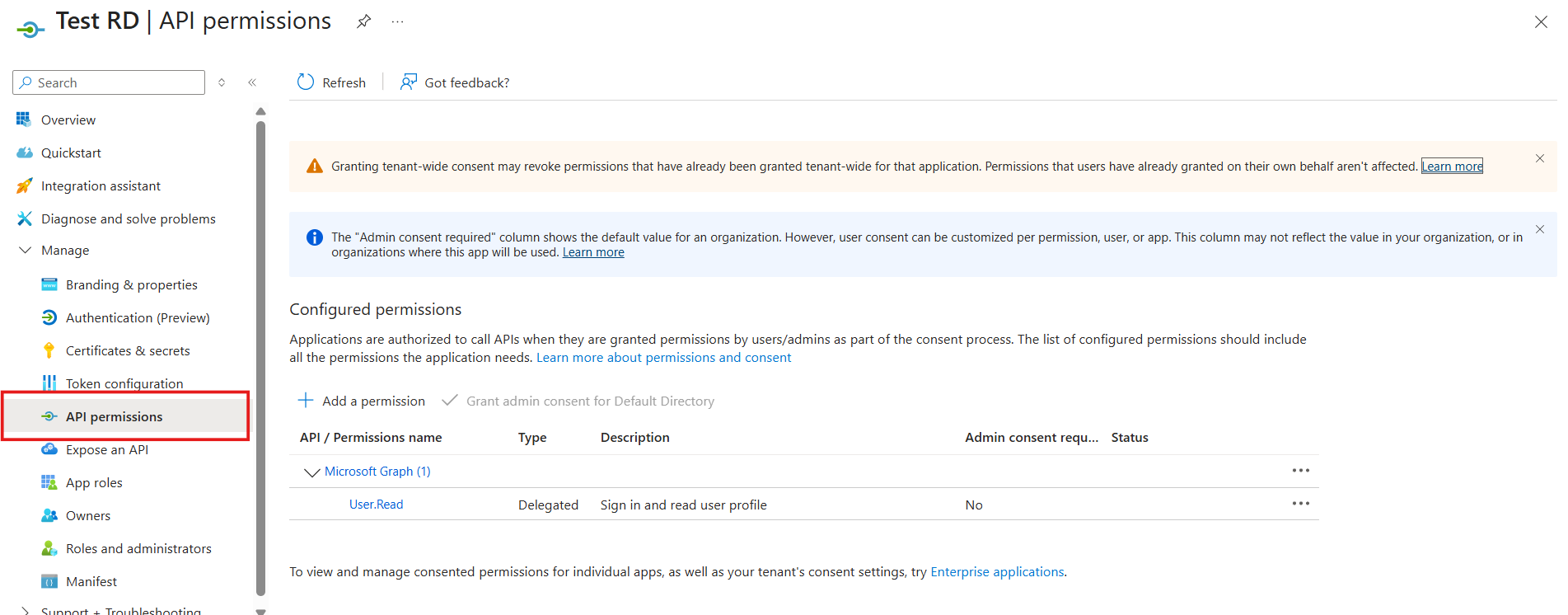Viewport: 1568px width, 615px height.
Task: Go to Expose an API page
Action: [107, 449]
